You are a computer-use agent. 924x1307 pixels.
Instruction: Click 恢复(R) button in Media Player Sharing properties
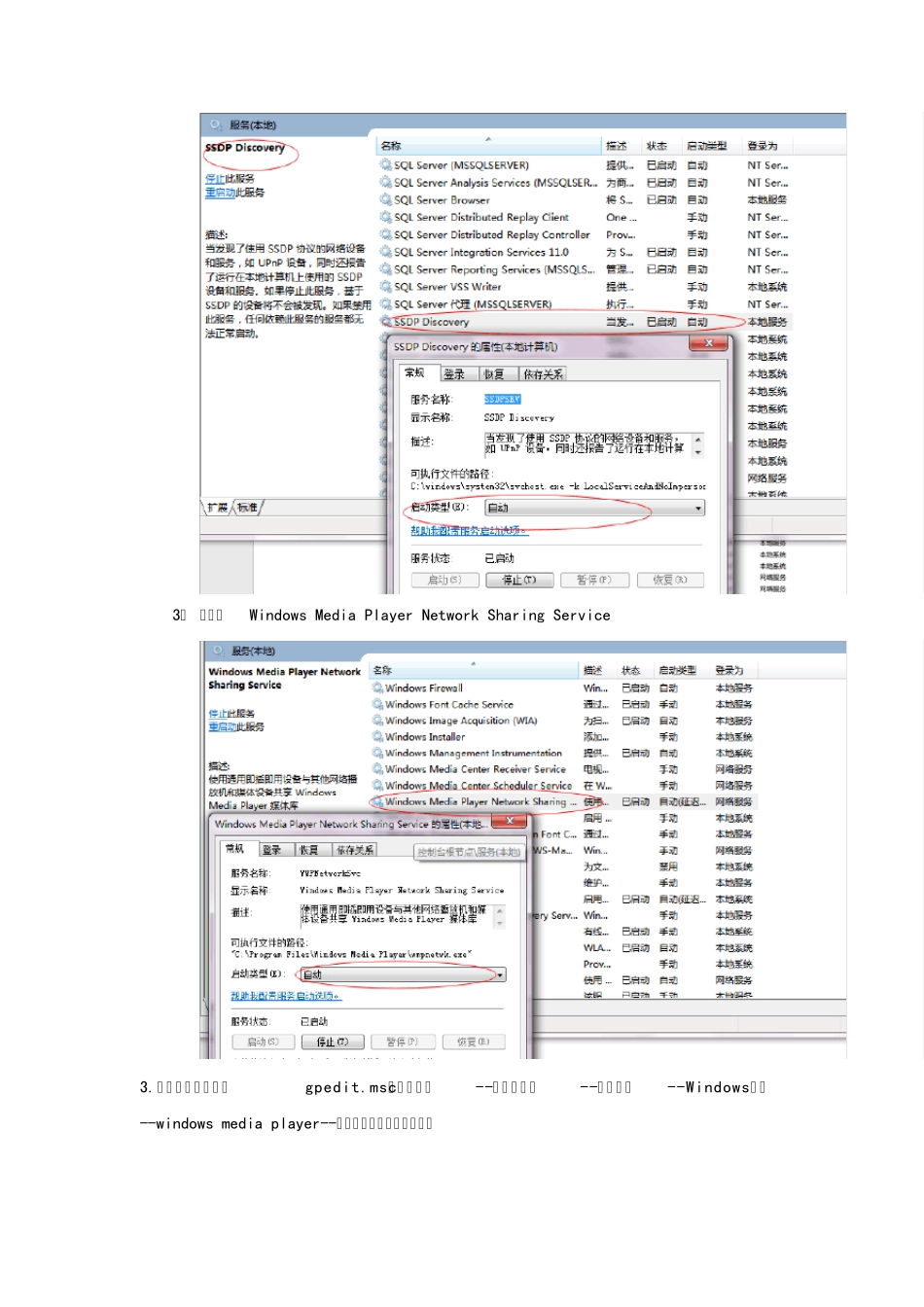tap(473, 1042)
